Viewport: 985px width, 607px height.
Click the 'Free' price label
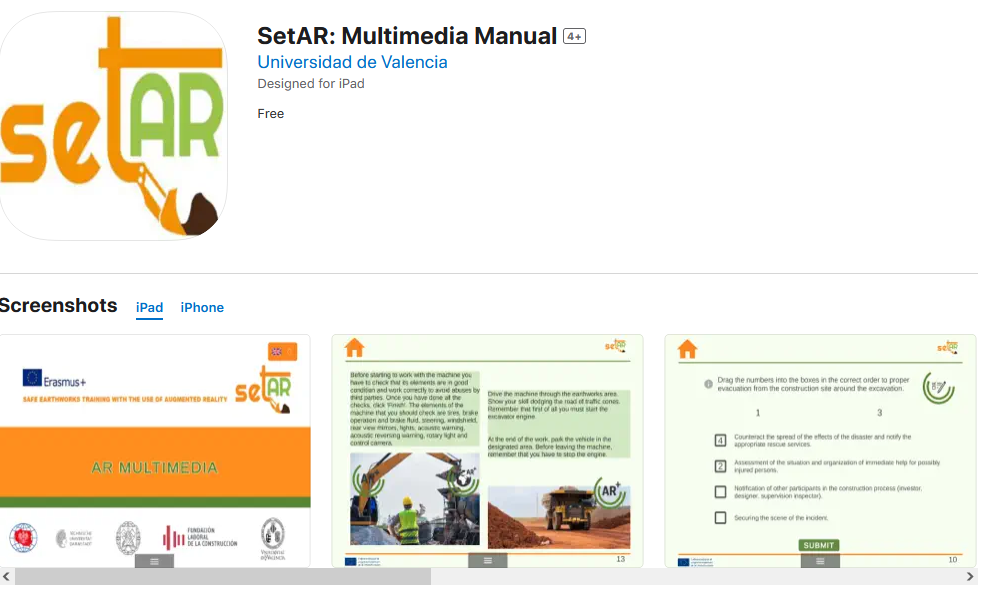(x=271, y=114)
